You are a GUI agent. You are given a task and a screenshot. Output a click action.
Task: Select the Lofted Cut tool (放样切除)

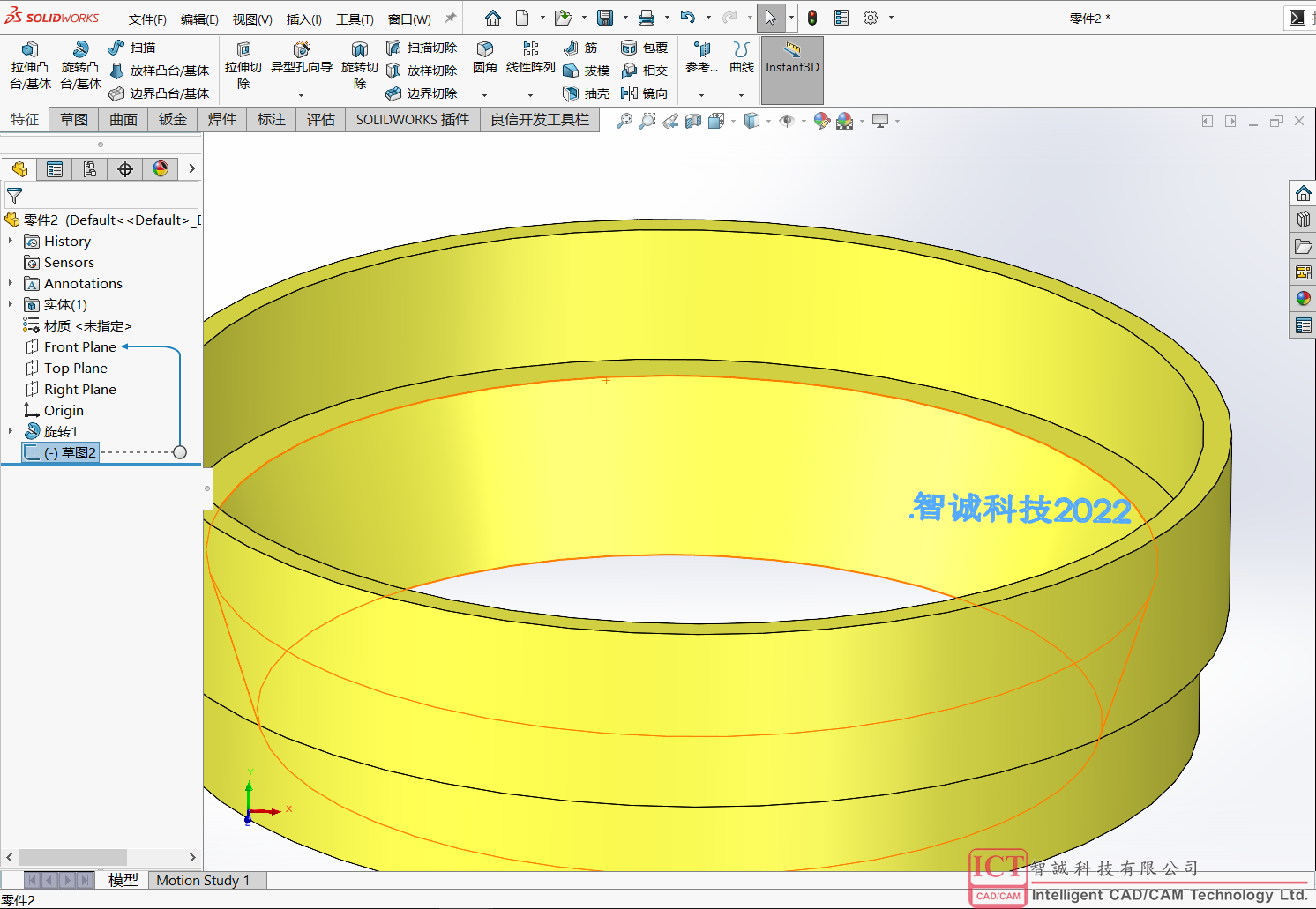pos(422,71)
